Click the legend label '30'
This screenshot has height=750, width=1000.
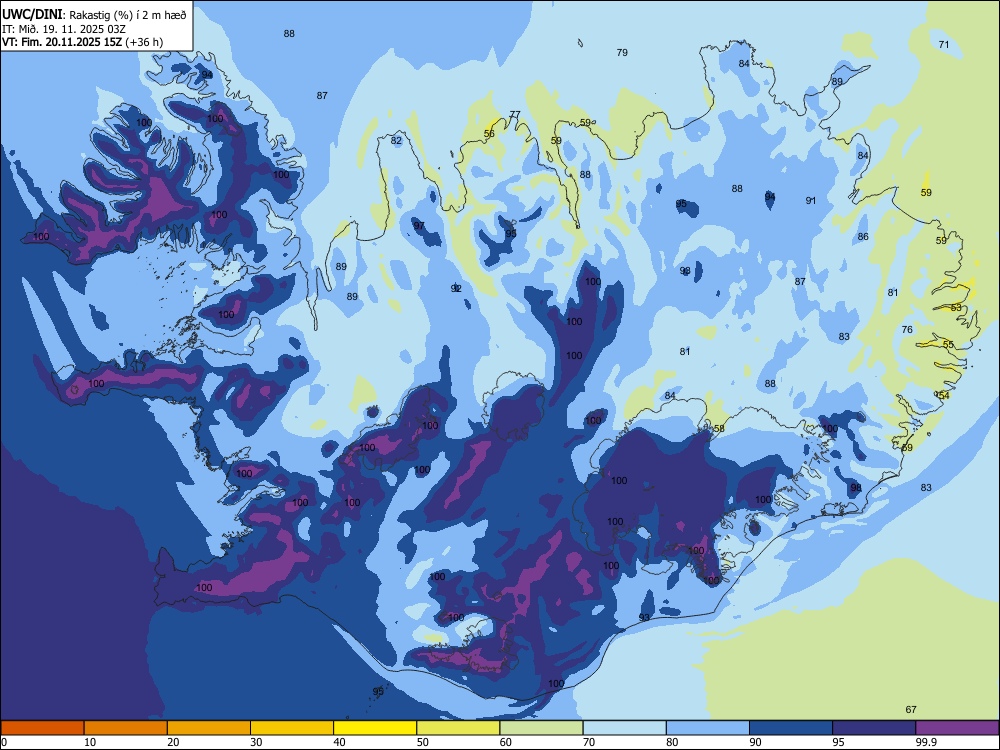point(256,742)
